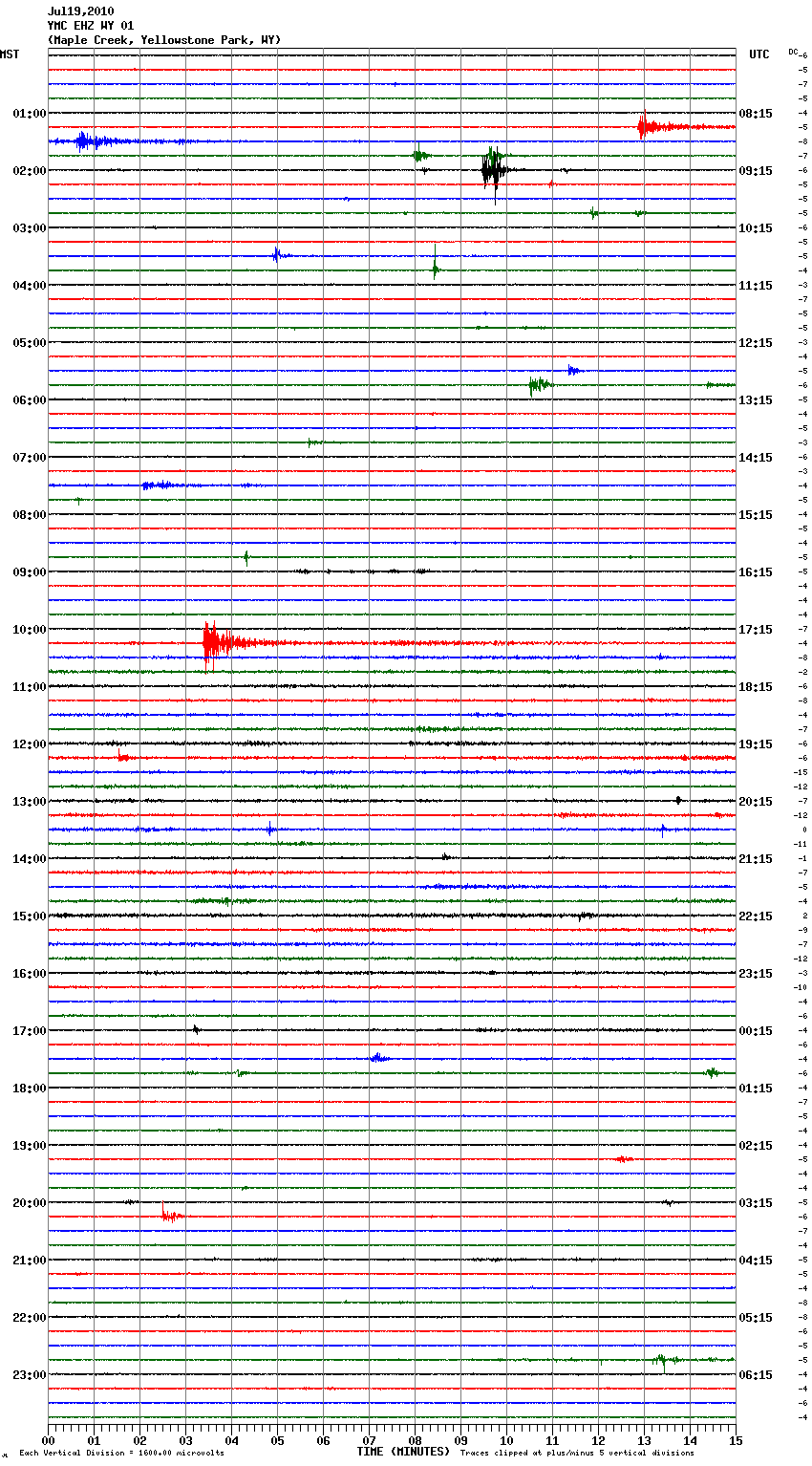Click the 09:15 UTC time label

tap(756, 170)
